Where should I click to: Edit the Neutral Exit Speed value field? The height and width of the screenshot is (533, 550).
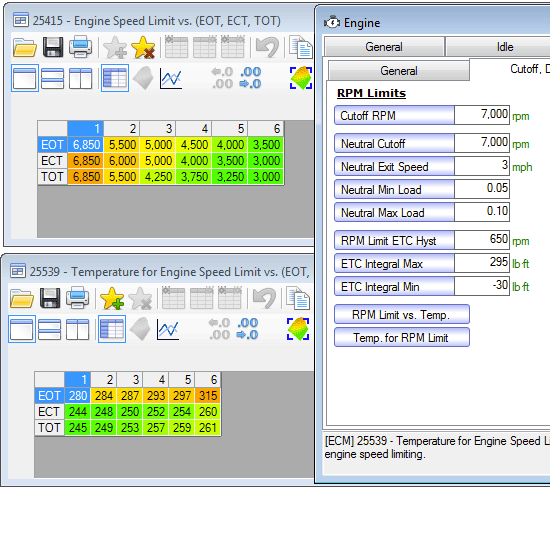tap(482, 166)
